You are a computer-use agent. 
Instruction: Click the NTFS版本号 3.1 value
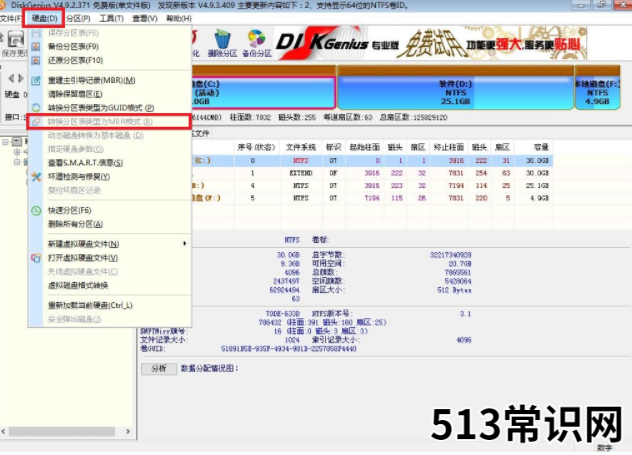pyautogui.click(x=465, y=314)
